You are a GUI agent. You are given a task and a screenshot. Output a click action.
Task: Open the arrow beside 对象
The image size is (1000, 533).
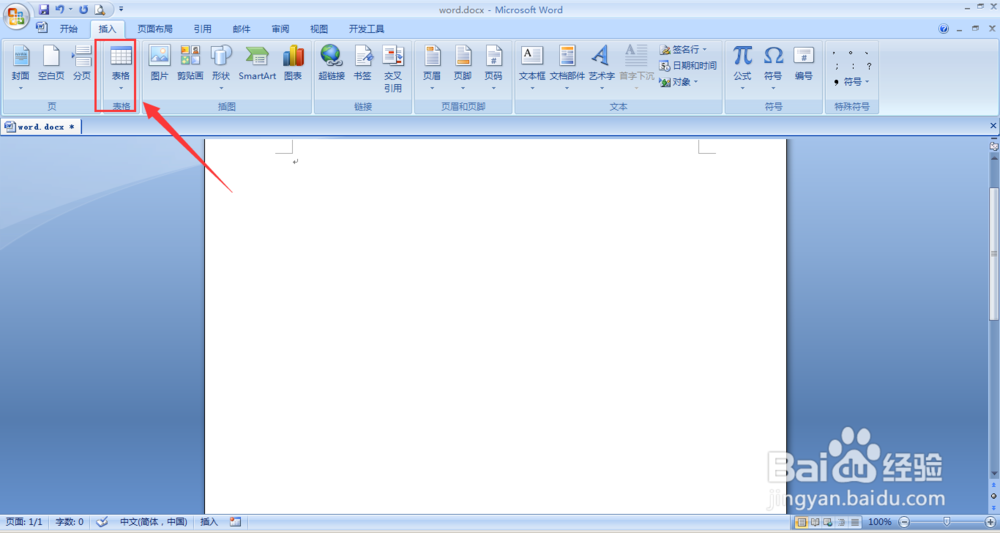(x=696, y=82)
